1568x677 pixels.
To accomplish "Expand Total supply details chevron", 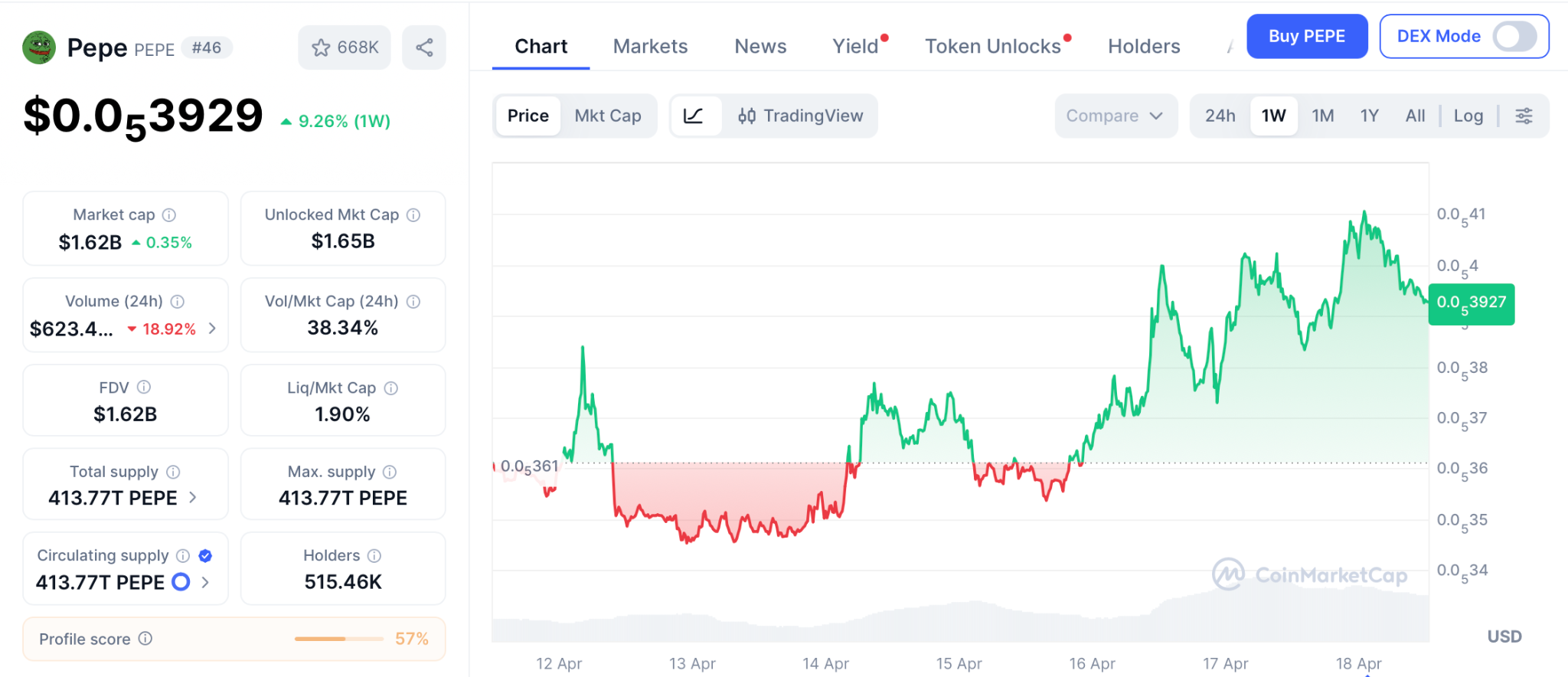I will coord(193,498).
